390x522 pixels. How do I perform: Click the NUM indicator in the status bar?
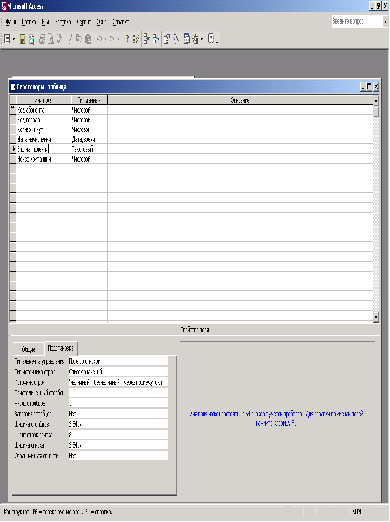pos(357,512)
